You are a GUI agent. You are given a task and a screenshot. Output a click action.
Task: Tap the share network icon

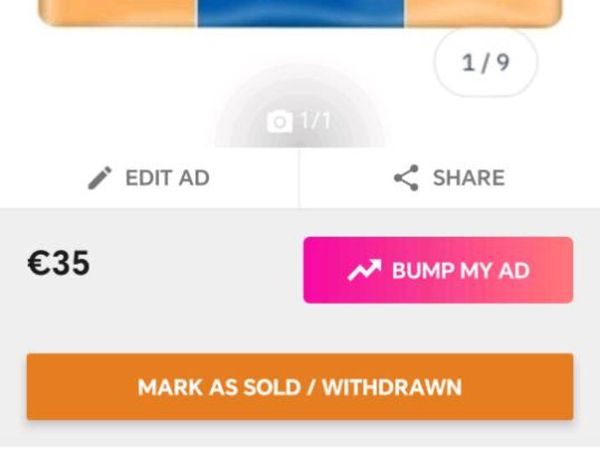point(406,178)
